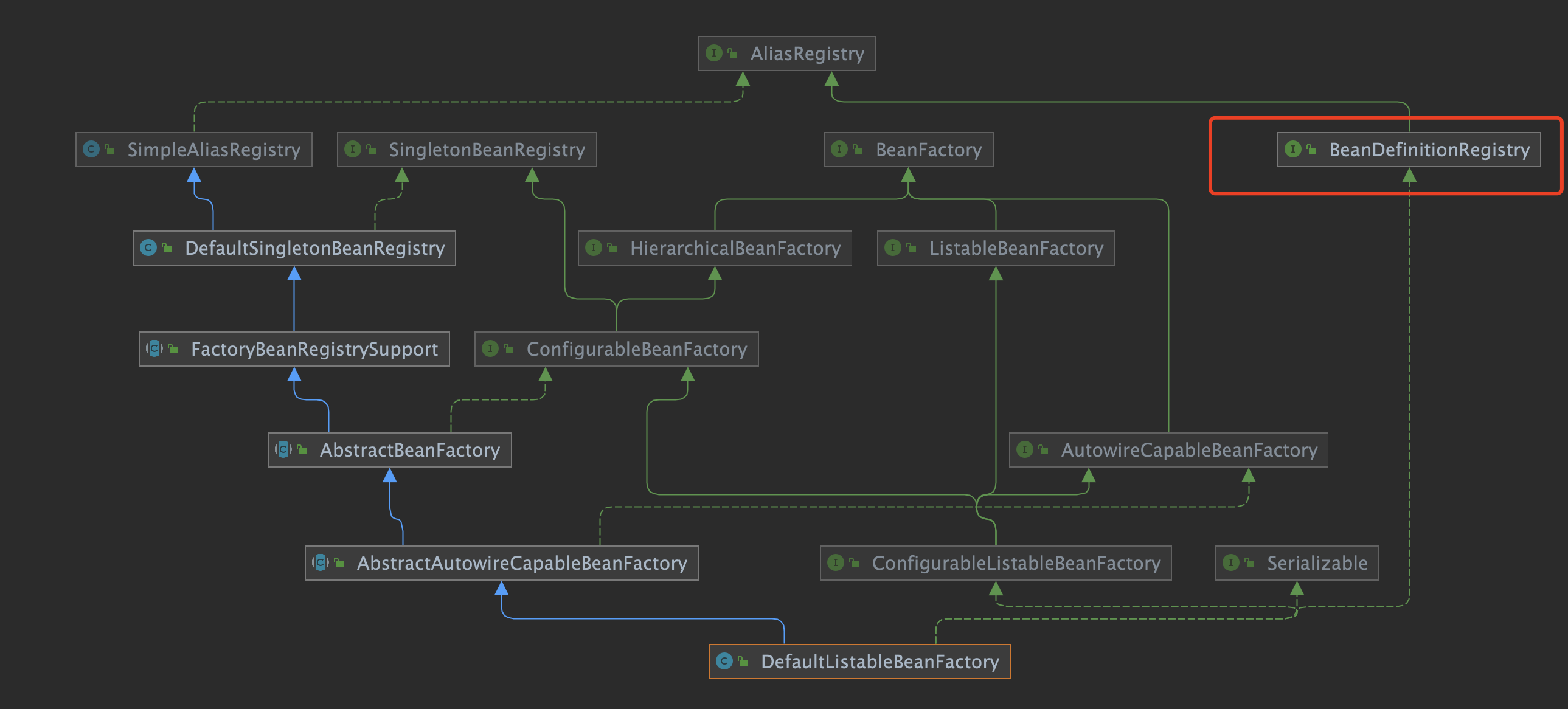The image size is (1568, 709).
Task: Select the AbstractBeanFactory node label
Action: pos(410,451)
